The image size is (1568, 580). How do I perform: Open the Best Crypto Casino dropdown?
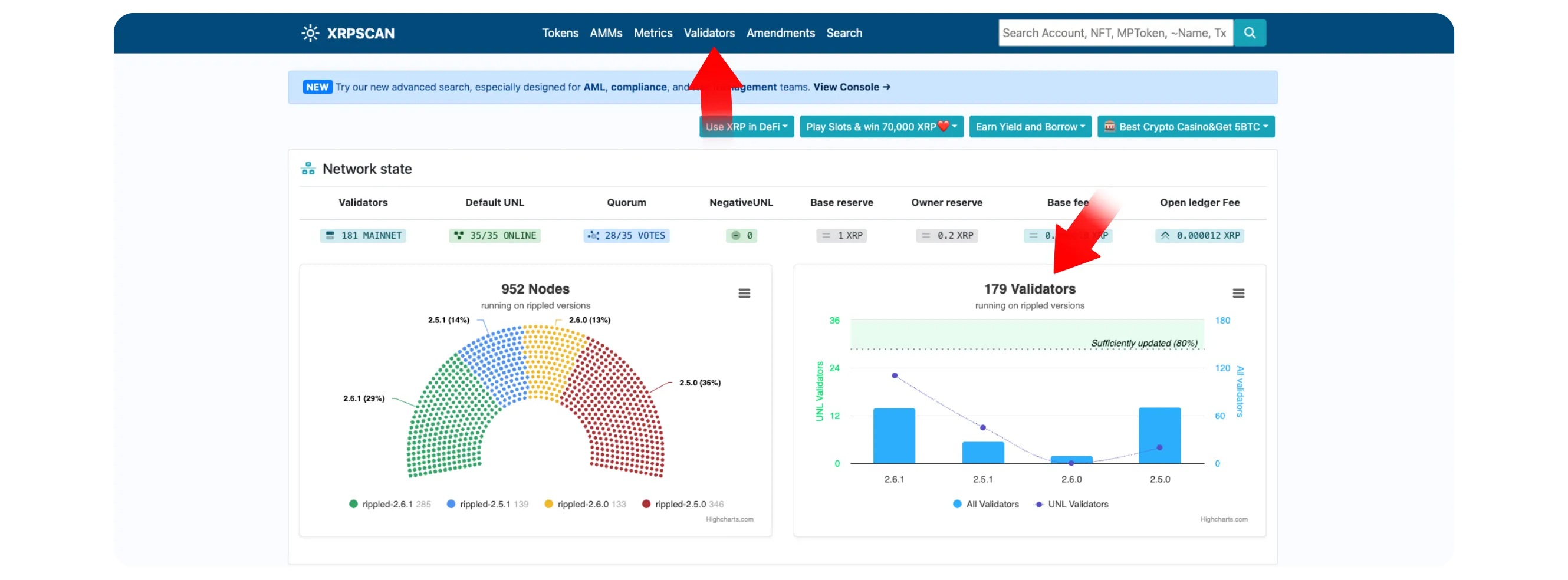click(1185, 127)
